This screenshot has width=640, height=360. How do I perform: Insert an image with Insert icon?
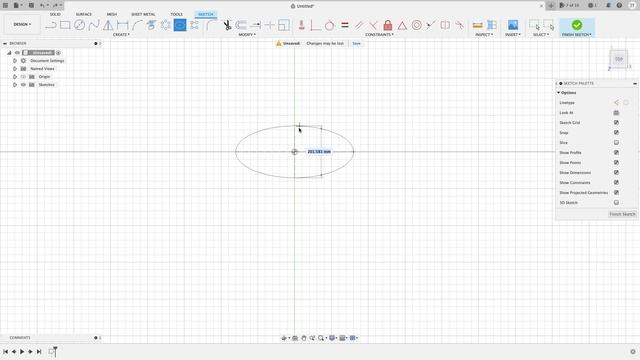point(513,25)
